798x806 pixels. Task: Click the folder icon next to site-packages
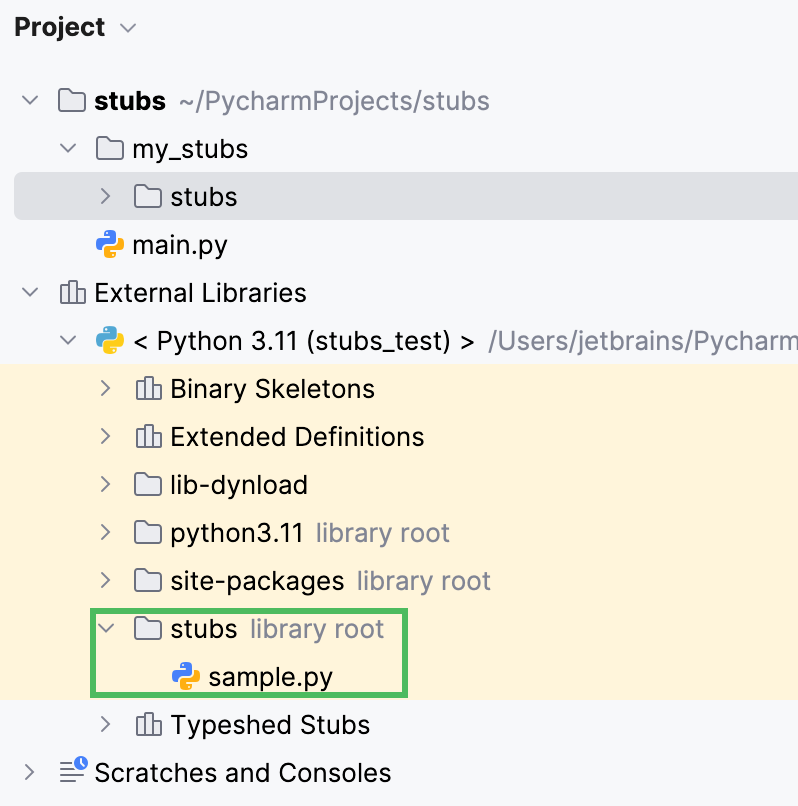pos(148,580)
